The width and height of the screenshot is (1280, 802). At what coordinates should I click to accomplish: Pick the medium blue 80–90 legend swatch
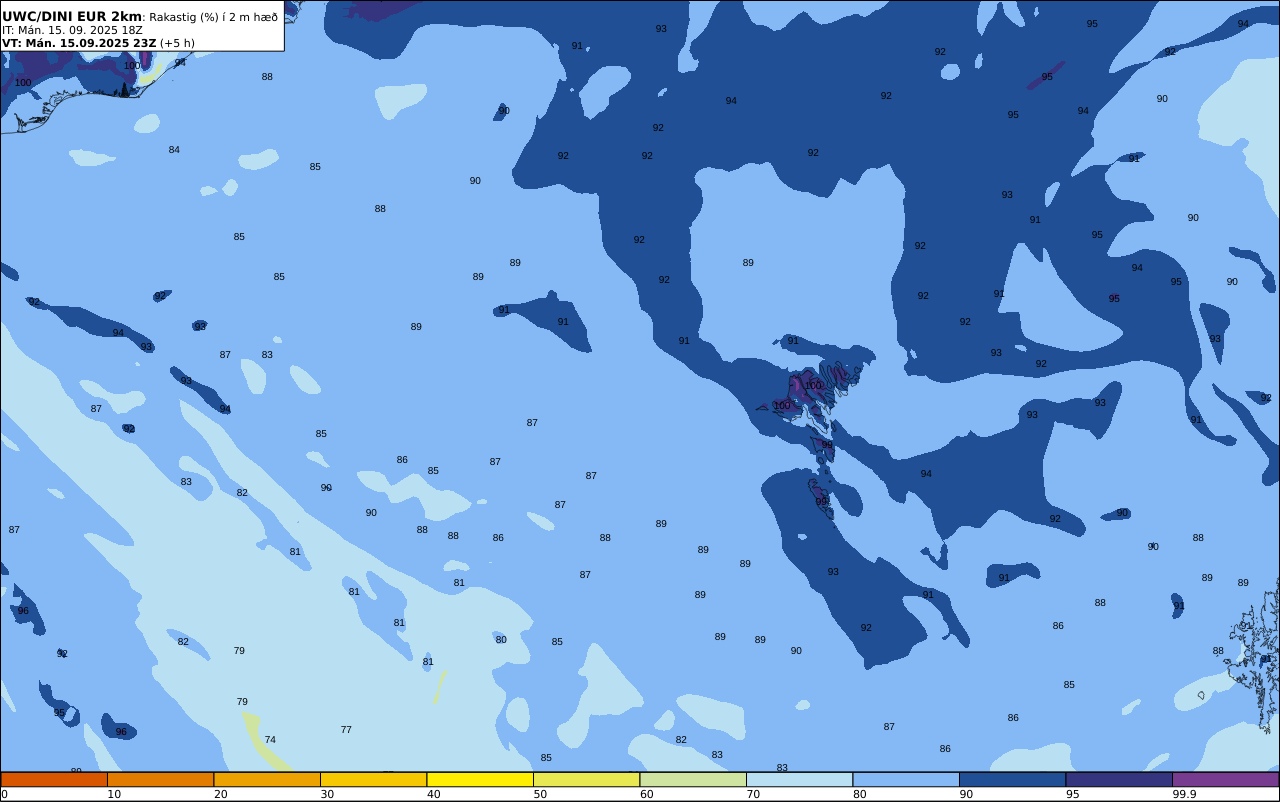[906, 779]
